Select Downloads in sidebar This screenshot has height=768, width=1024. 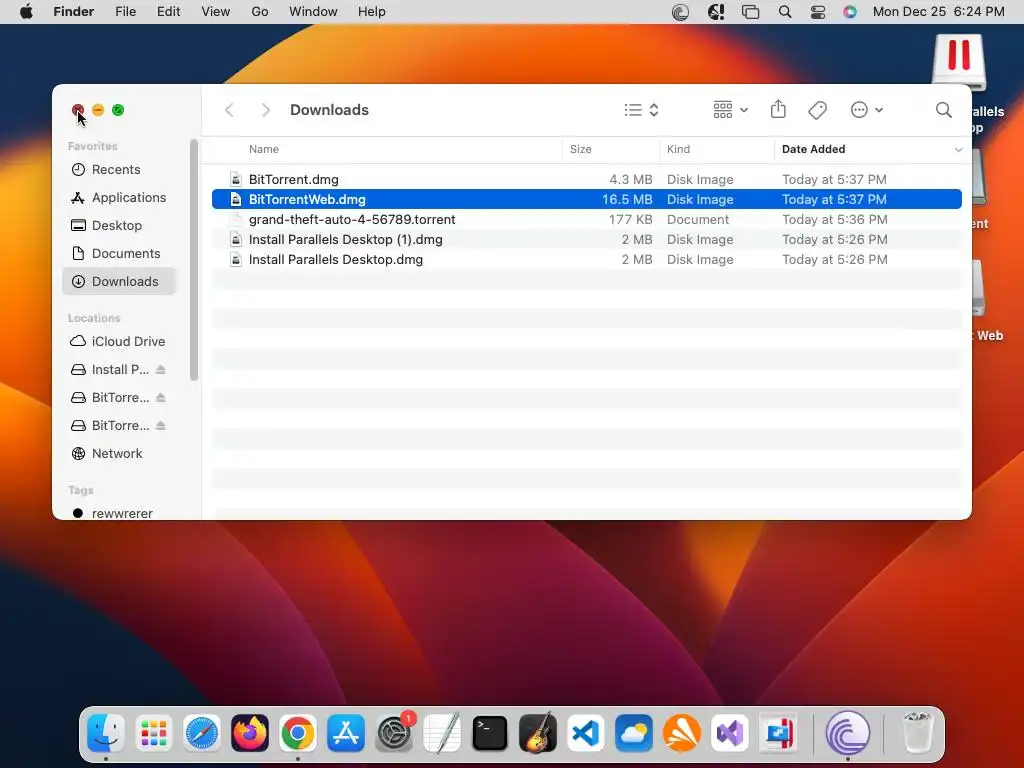pos(119,281)
